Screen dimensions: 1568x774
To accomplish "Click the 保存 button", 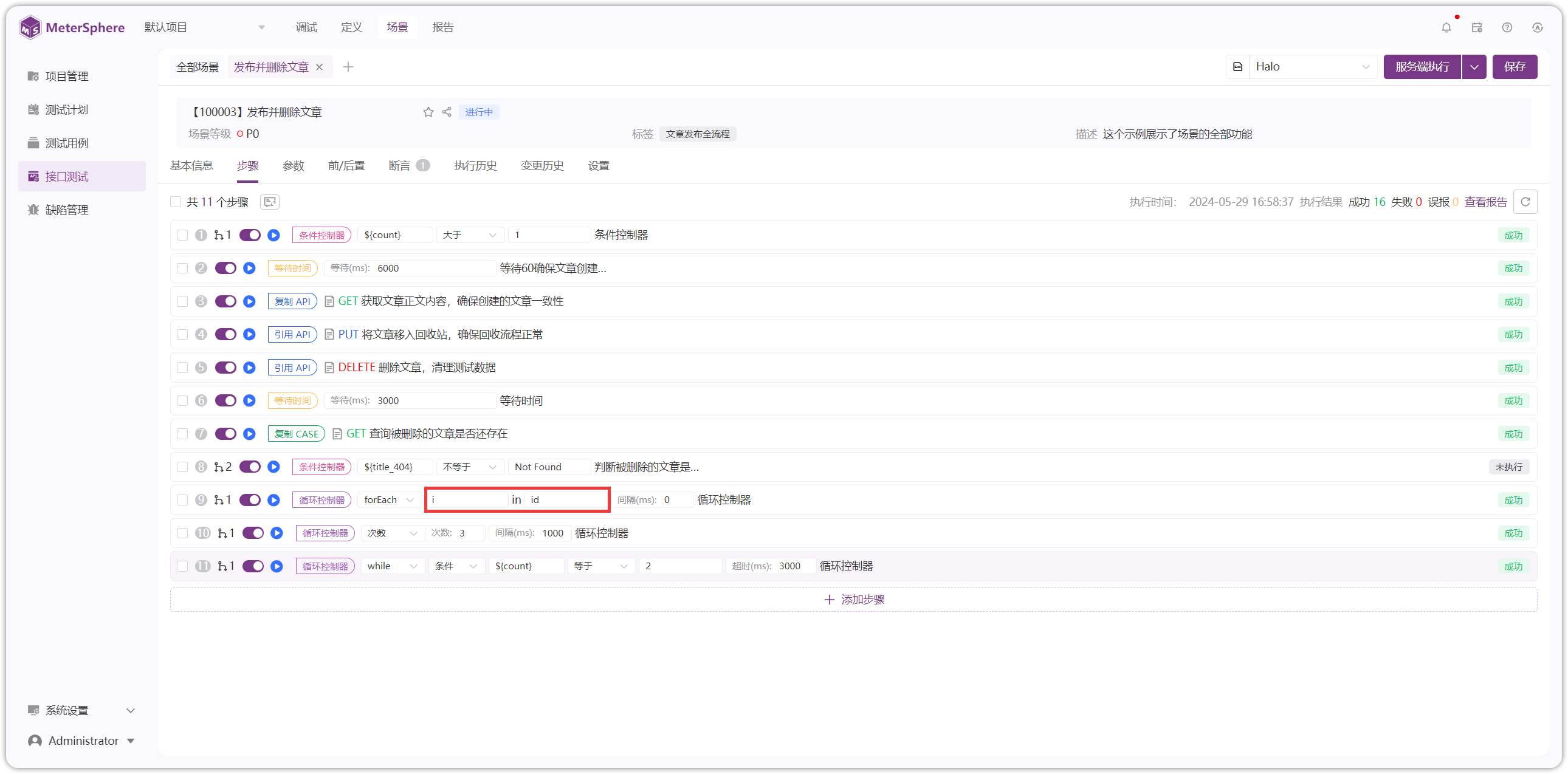I will (x=1515, y=67).
